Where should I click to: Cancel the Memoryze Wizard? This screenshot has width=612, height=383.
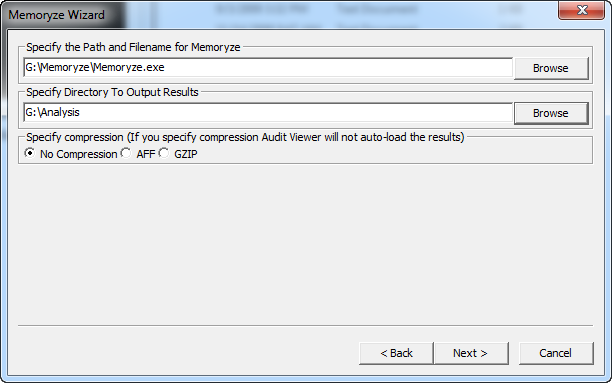point(556,353)
